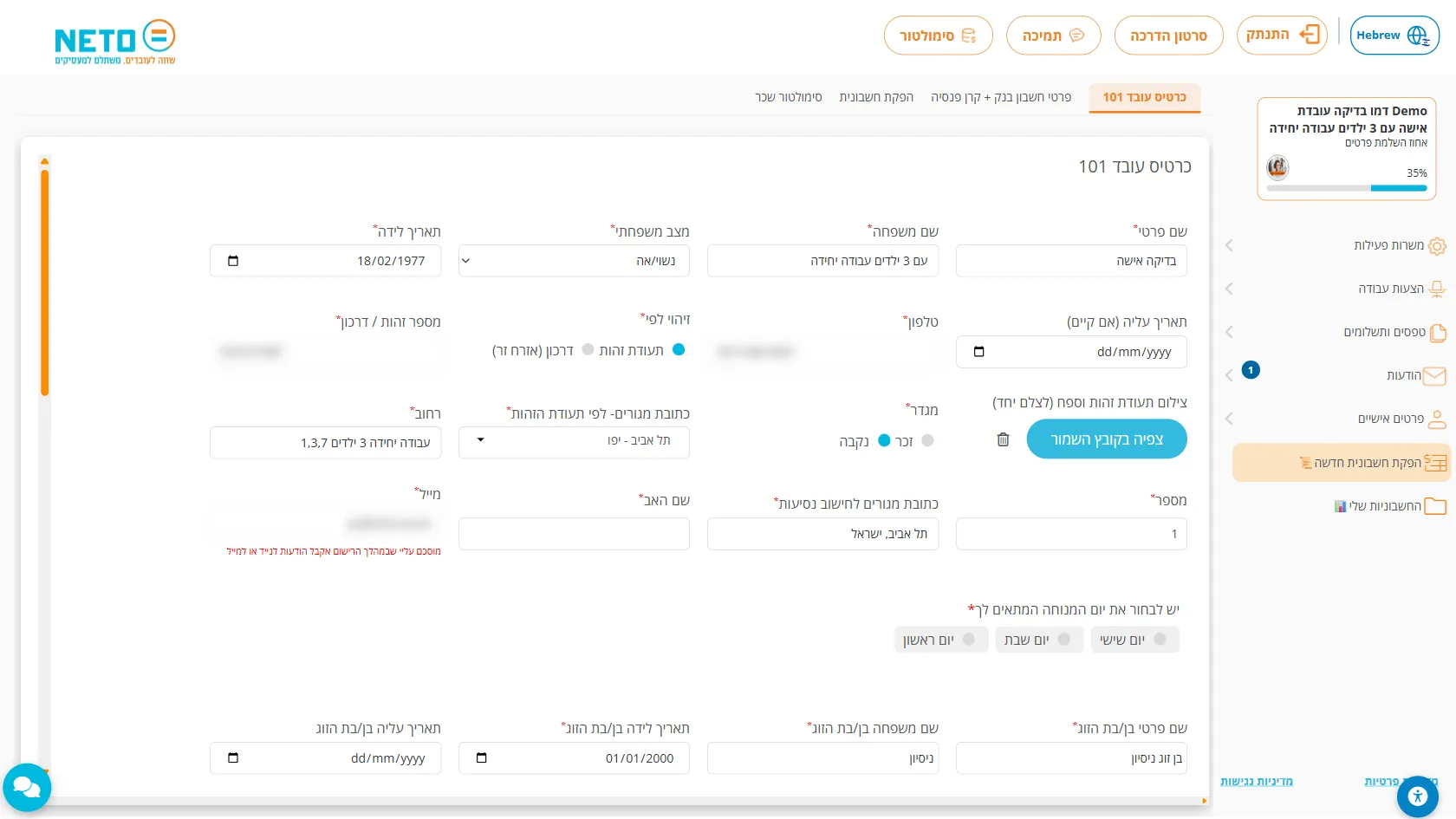Open the פרטי חשבון בנק + קרן פנסיה tab

click(x=1001, y=97)
